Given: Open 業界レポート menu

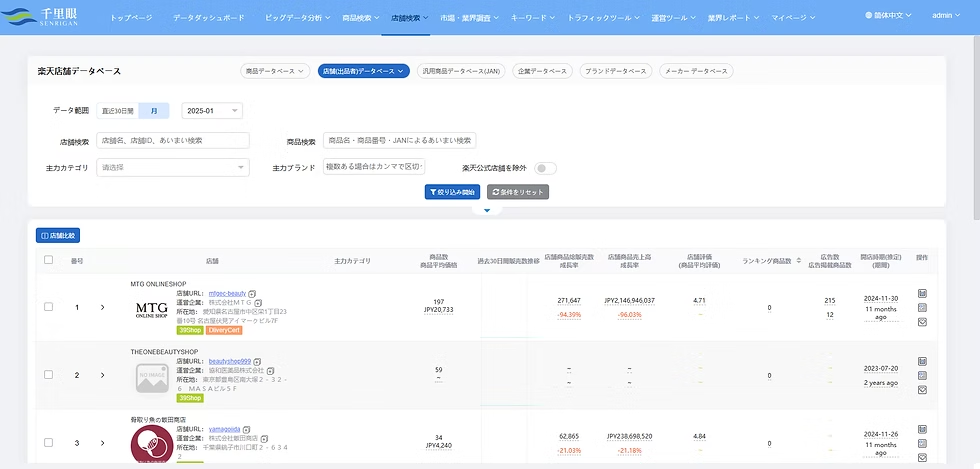Looking at the screenshot, I should (x=734, y=18).
